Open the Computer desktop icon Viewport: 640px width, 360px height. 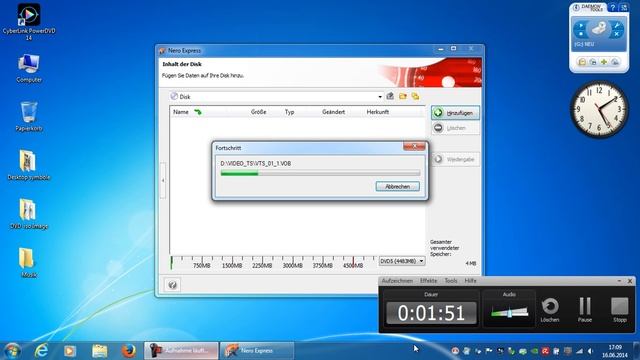tap(29, 68)
